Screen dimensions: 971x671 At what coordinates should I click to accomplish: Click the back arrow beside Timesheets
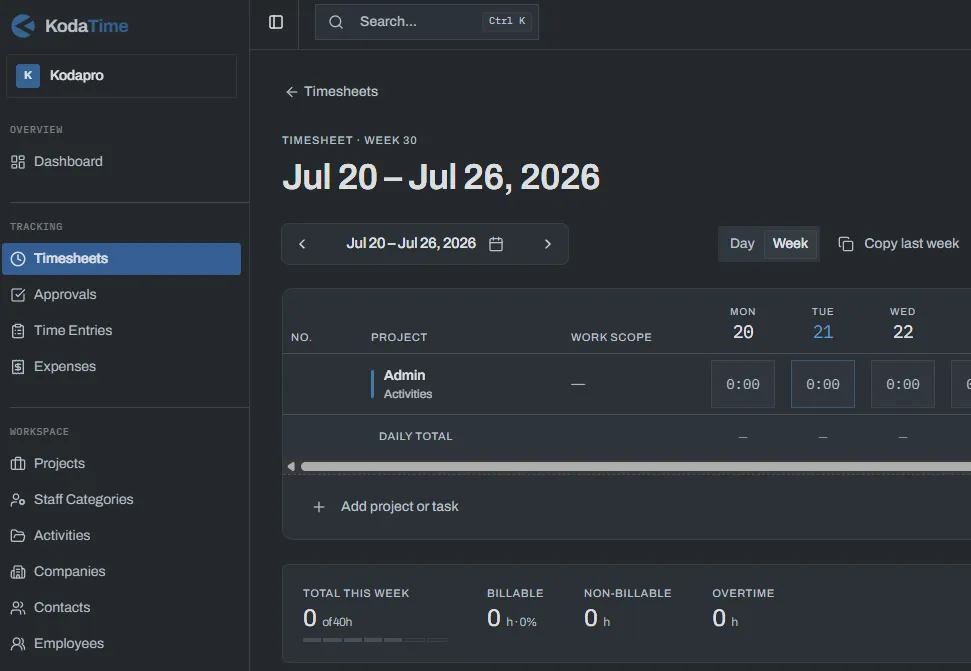pos(292,92)
